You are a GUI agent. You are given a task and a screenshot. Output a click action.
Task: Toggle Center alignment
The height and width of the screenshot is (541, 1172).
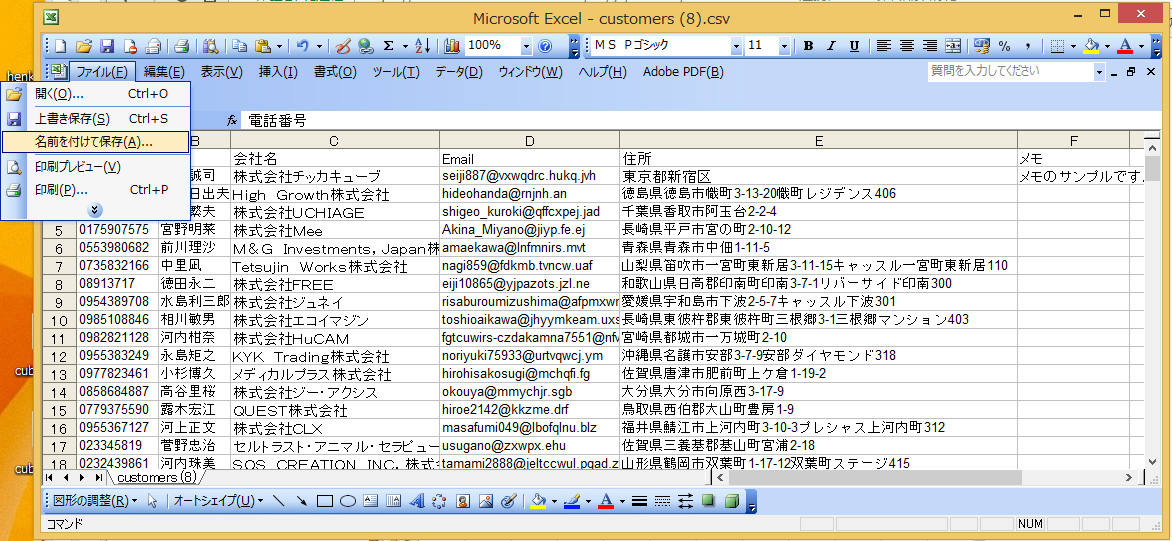pos(907,46)
